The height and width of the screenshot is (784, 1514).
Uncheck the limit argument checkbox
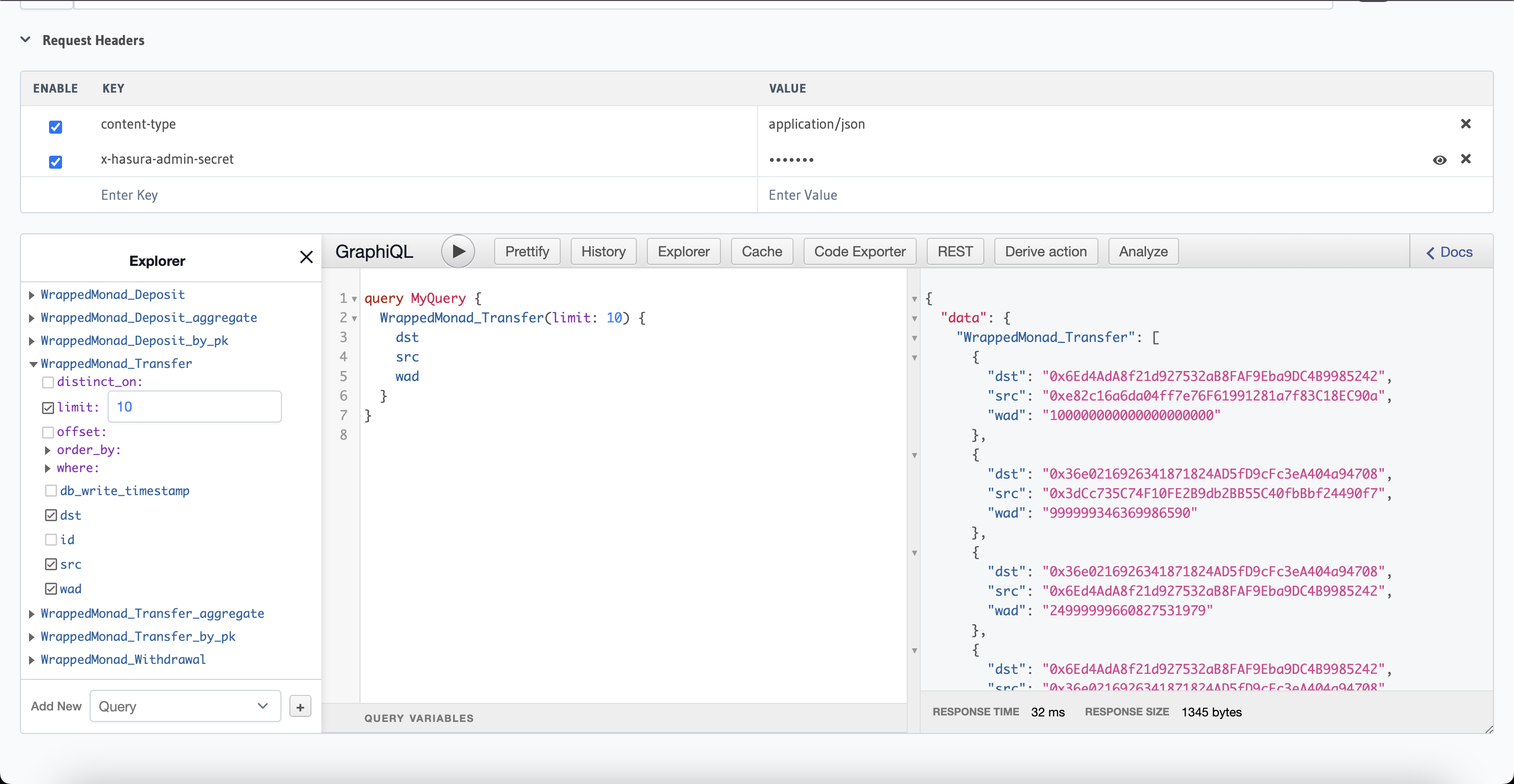pyautogui.click(x=48, y=407)
